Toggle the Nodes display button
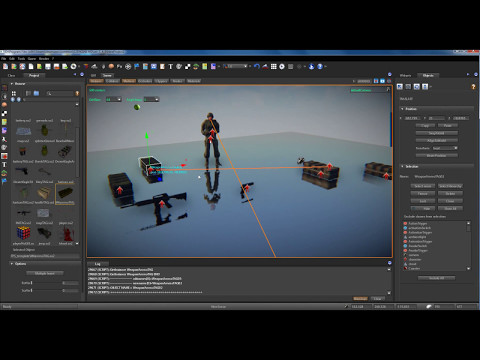Screen dimensions: 480x360 pyautogui.click(x=178, y=81)
